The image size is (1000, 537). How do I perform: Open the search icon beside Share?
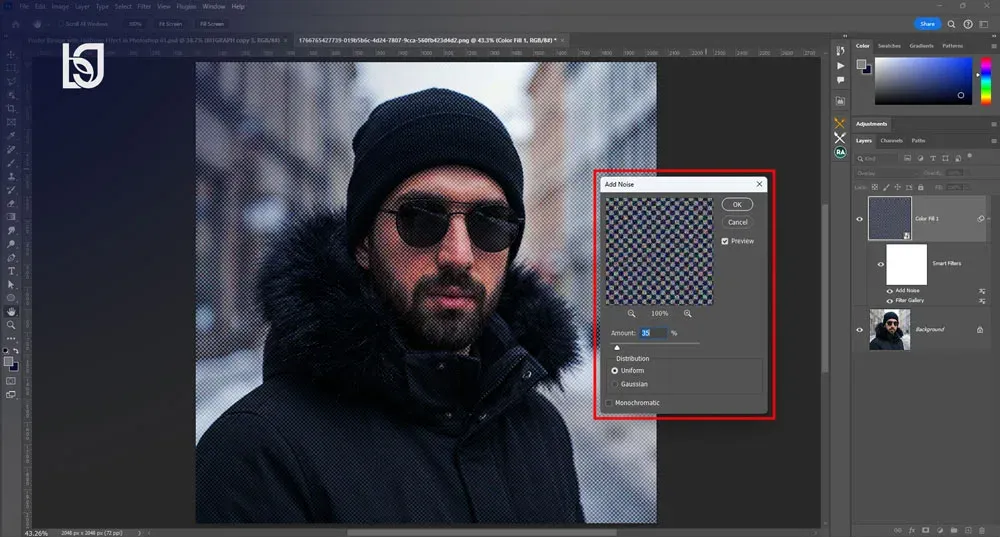[951, 24]
